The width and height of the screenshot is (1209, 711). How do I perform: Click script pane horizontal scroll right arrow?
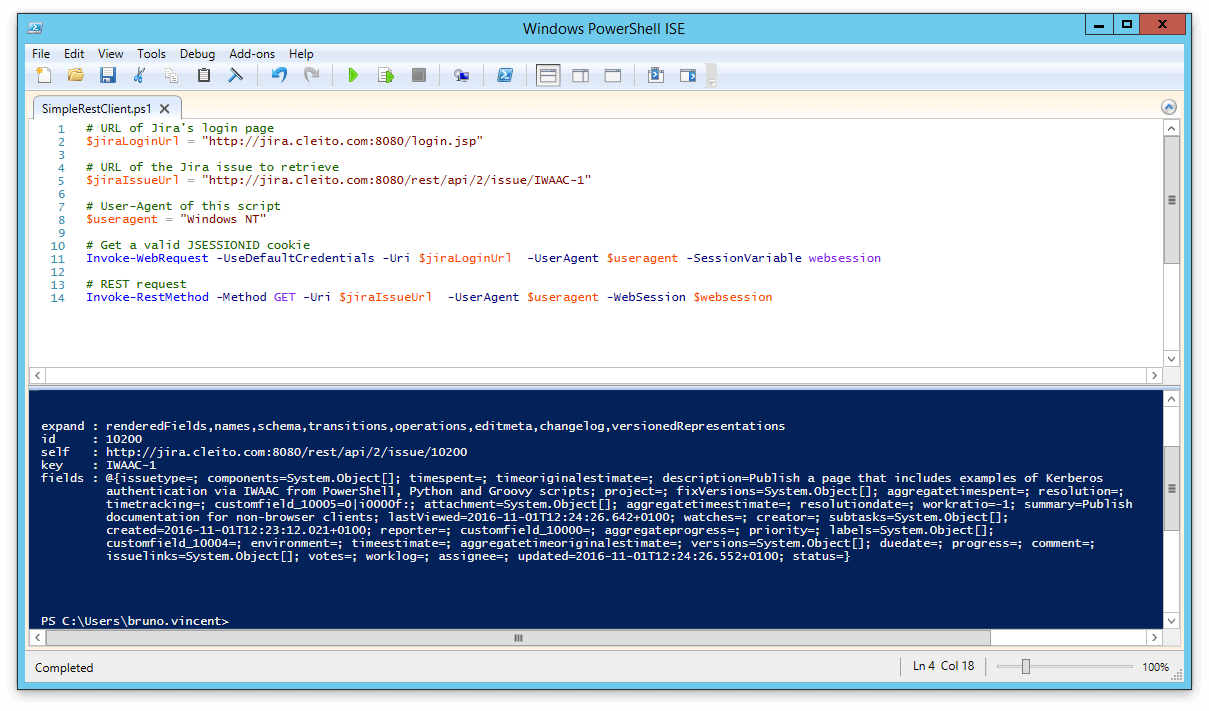pyautogui.click(x=1156, y=375)
